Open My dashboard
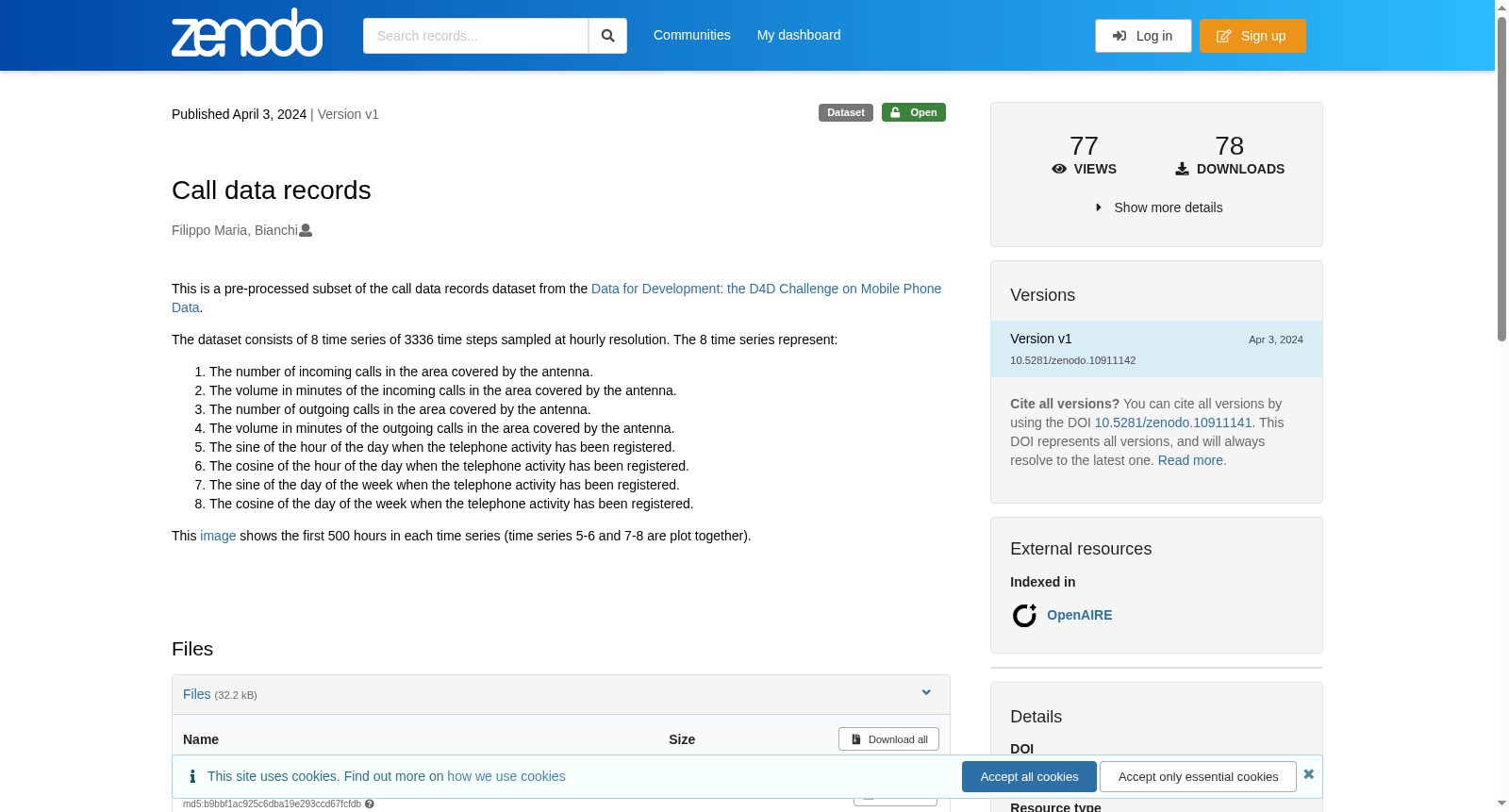The height and width of the screenshot is (812, 1509). click(799, 35)
